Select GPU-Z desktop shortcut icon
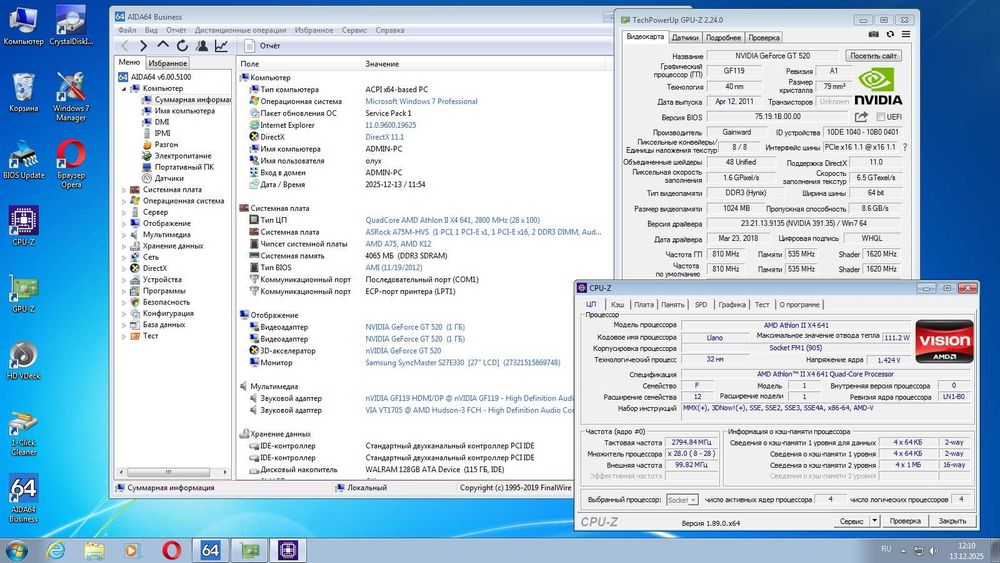Screen dimensions: 1000x563 coord(24,293)
